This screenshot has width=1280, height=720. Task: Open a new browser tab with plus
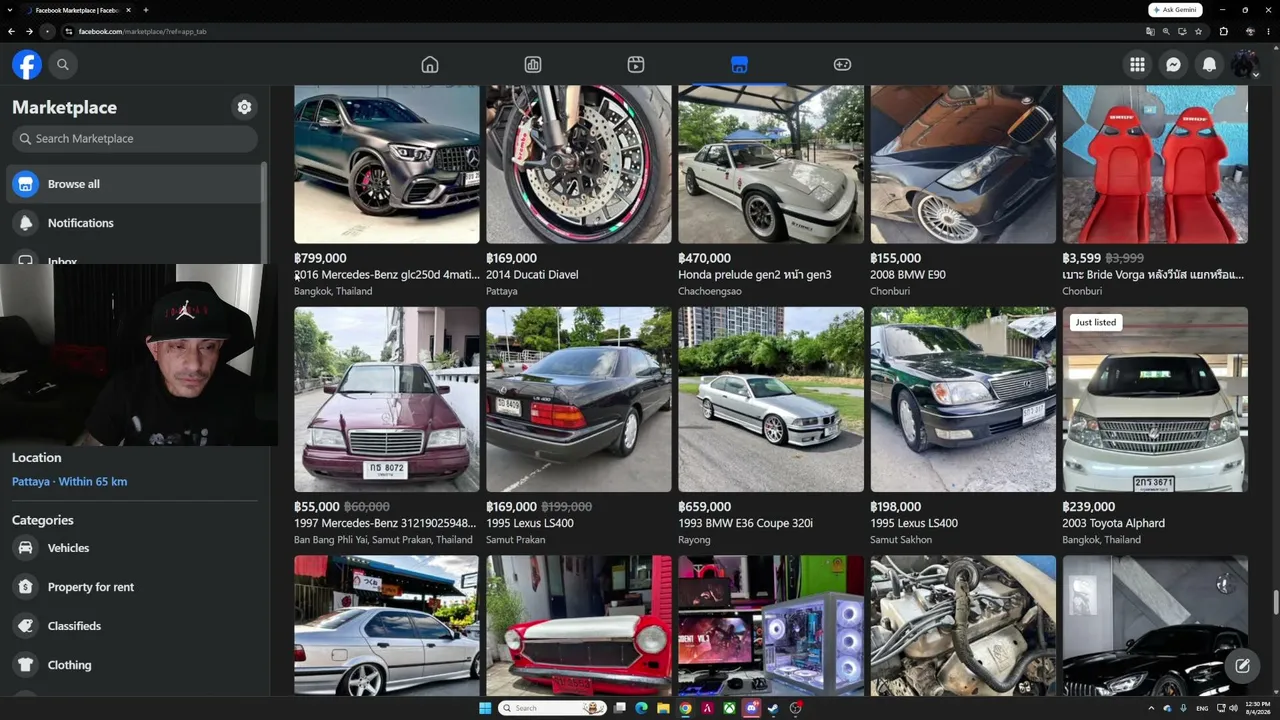coord(146,10)
